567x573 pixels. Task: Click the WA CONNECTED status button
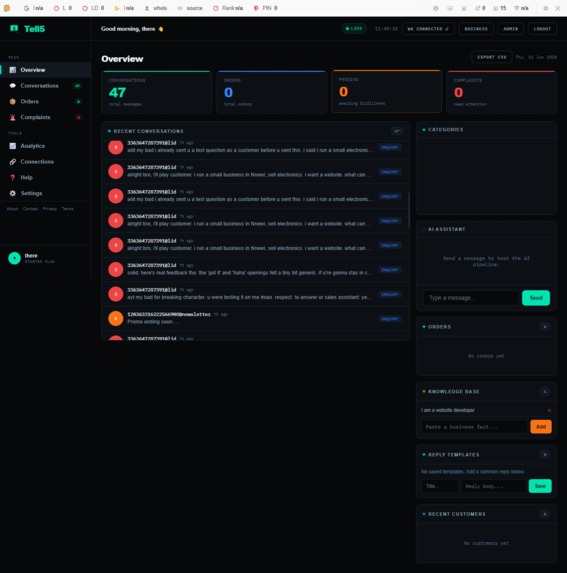pyautogui.click(x=428, y=29)
